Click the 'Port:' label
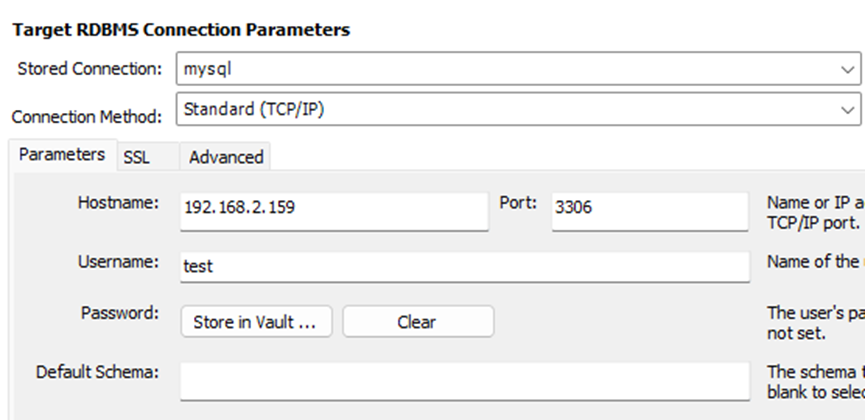Screen dimensions: 865x420 [x=518, y=203]
